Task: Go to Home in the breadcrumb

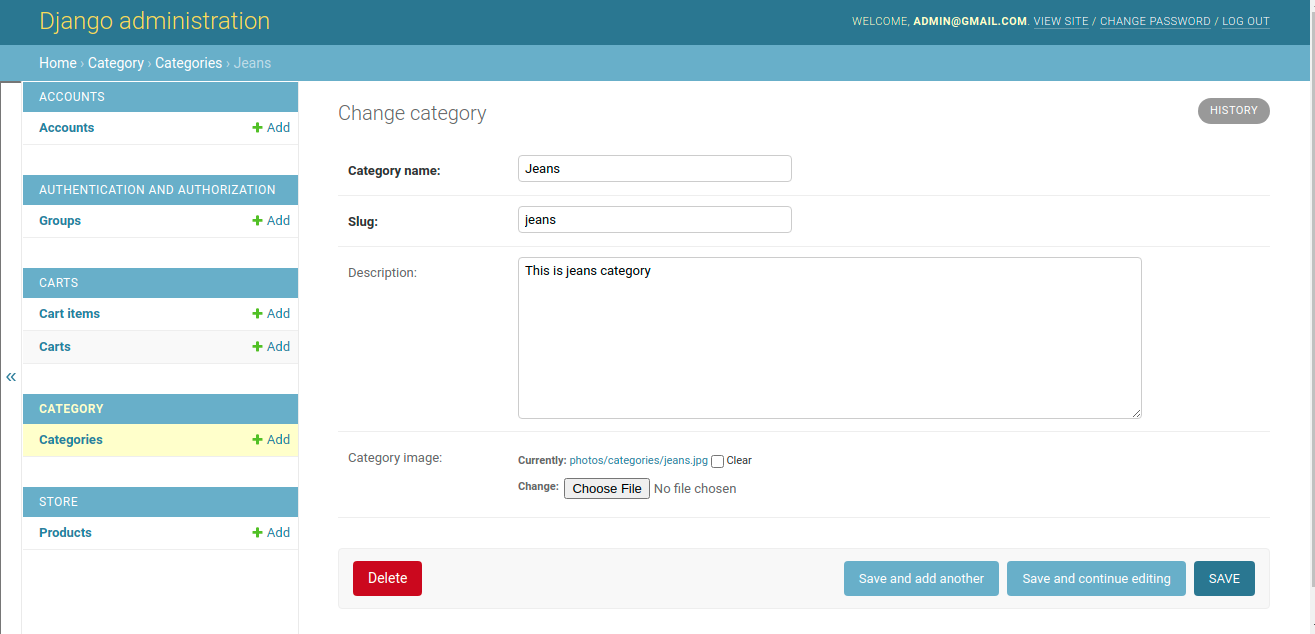Action: 58,63
